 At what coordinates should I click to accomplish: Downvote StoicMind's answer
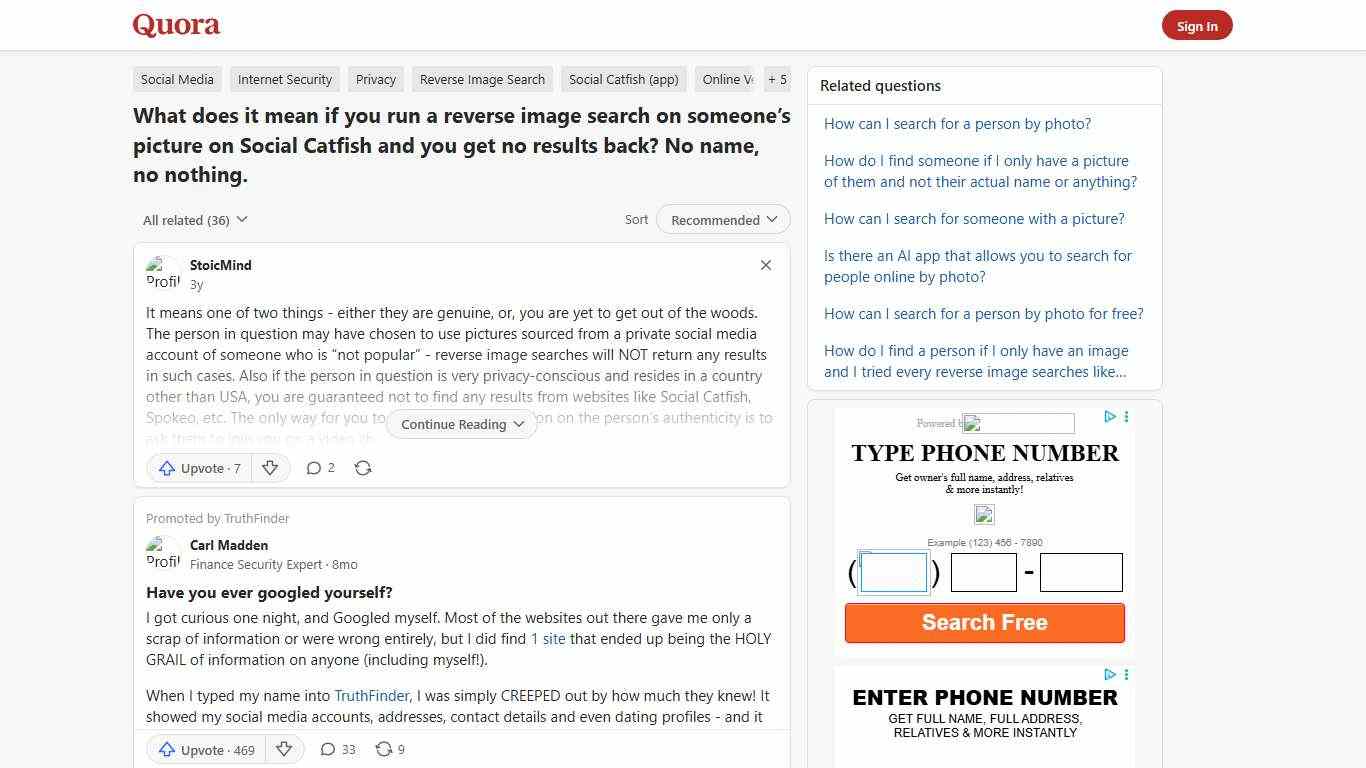click(270, 468)
